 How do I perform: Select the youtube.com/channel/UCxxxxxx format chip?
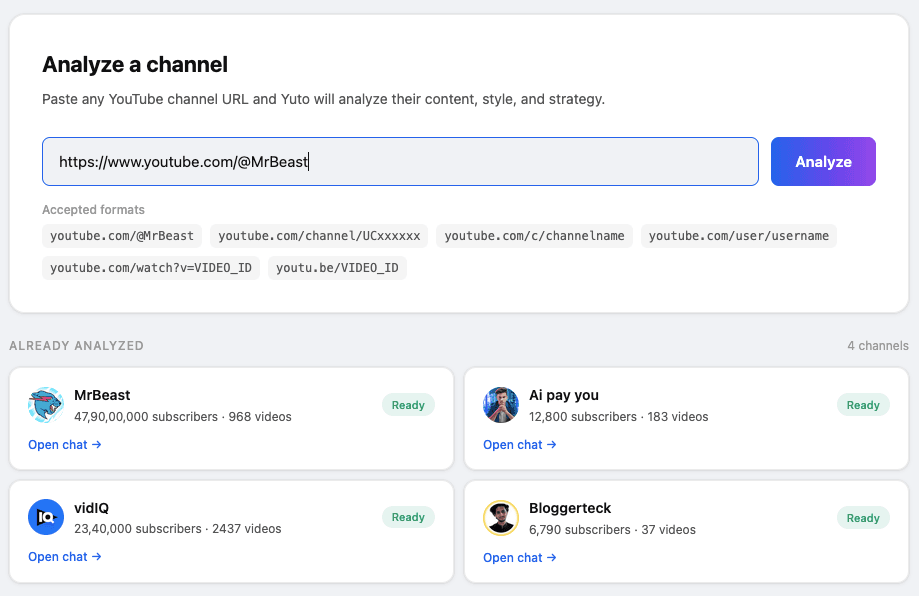(x=319, y=236)
